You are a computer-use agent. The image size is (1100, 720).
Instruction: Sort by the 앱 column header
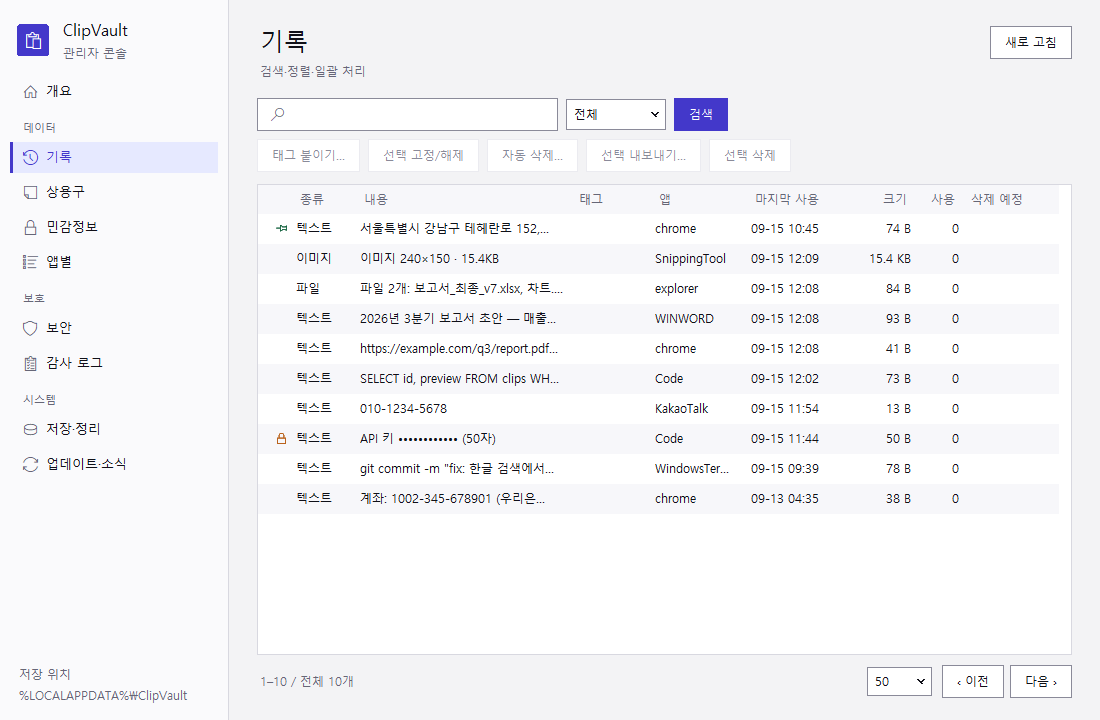[664, 199]
